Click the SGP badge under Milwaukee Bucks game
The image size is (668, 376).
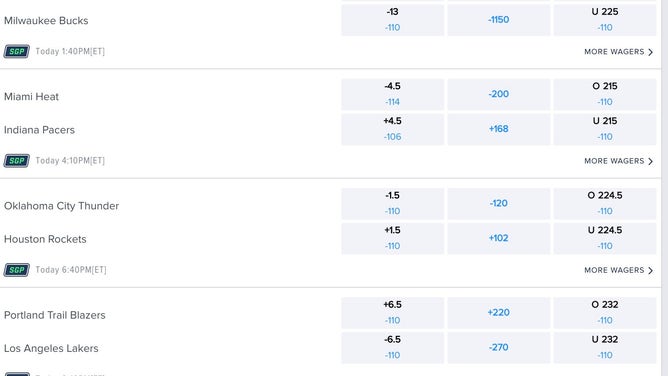coord(17,52)
